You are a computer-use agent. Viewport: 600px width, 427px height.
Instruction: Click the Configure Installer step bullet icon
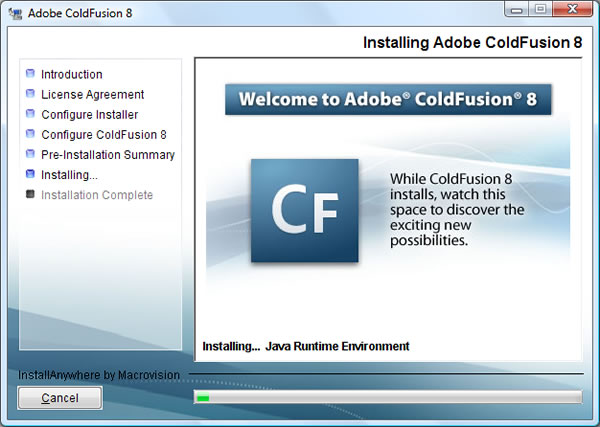click(x=30, y=114)
